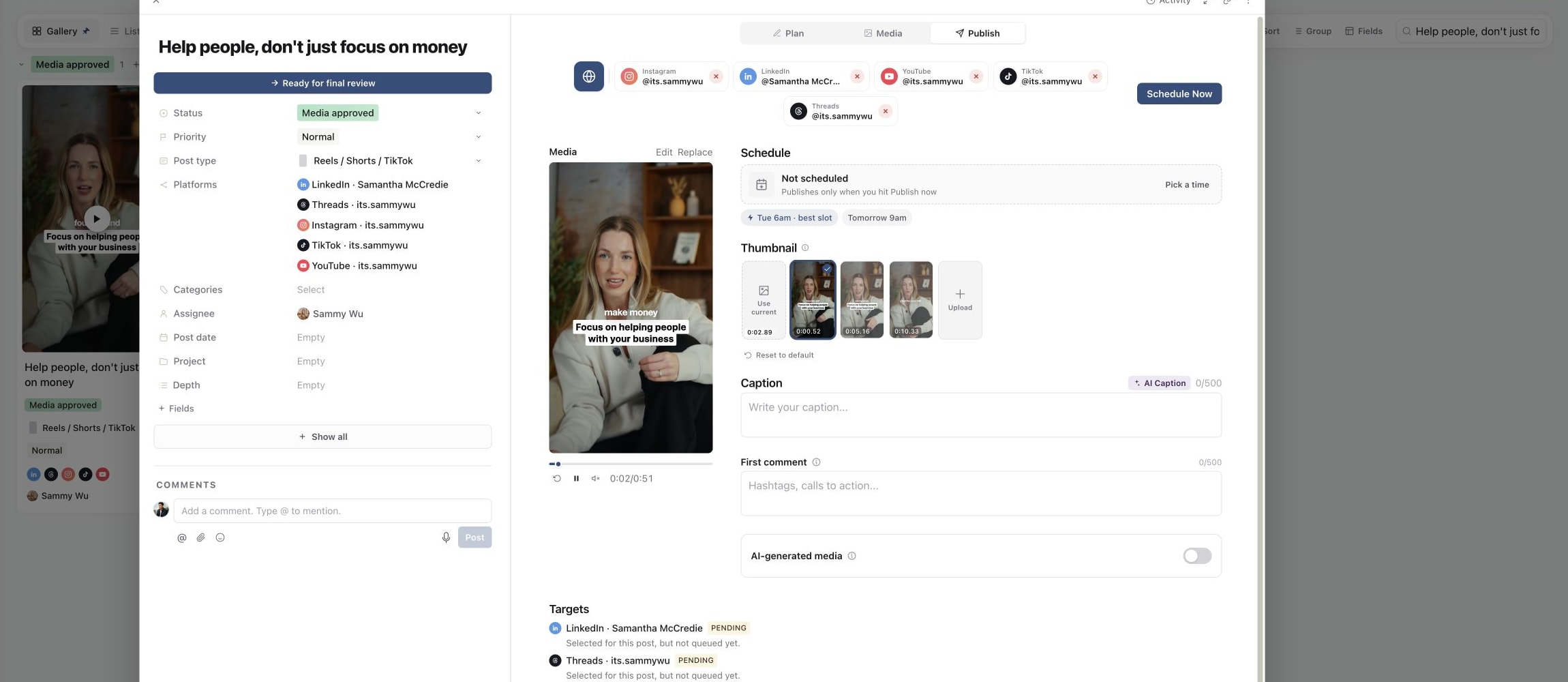Screen dimensions: 1568x682
Task: Click the globe all-platforms icon
Action: (588, 76)
